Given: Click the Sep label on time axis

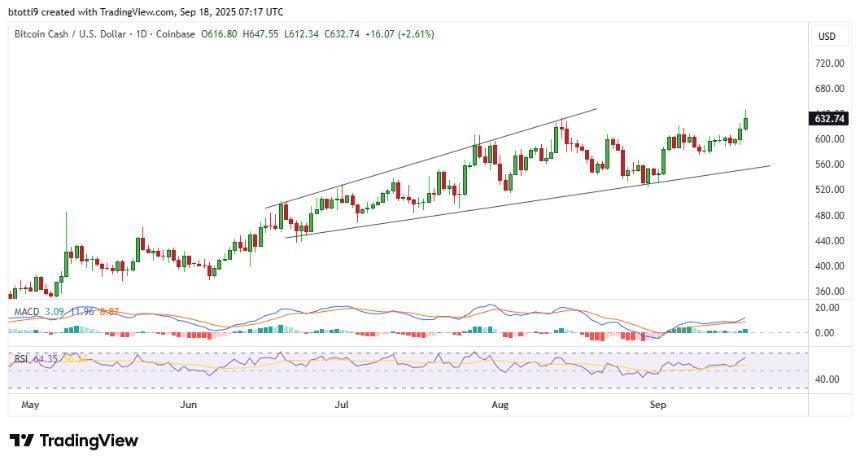Looking at the screenshot, I should pos(657,405).
